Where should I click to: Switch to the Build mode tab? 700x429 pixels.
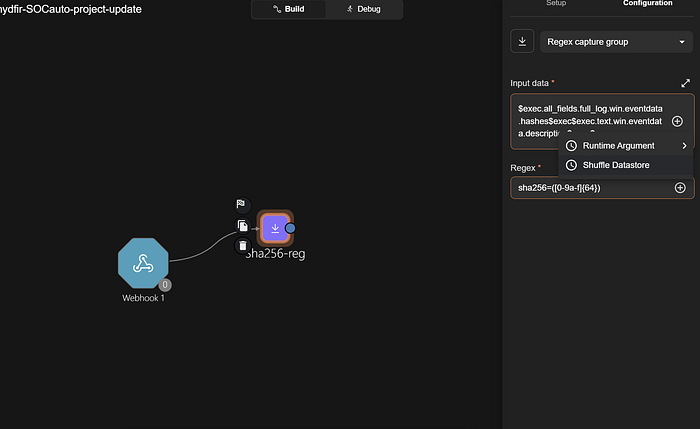[x=289, y=9]
